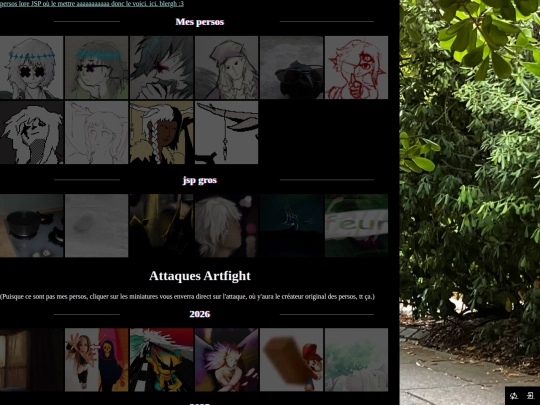
Task: Click the '2026' year heading
Action: click(200, 314)
